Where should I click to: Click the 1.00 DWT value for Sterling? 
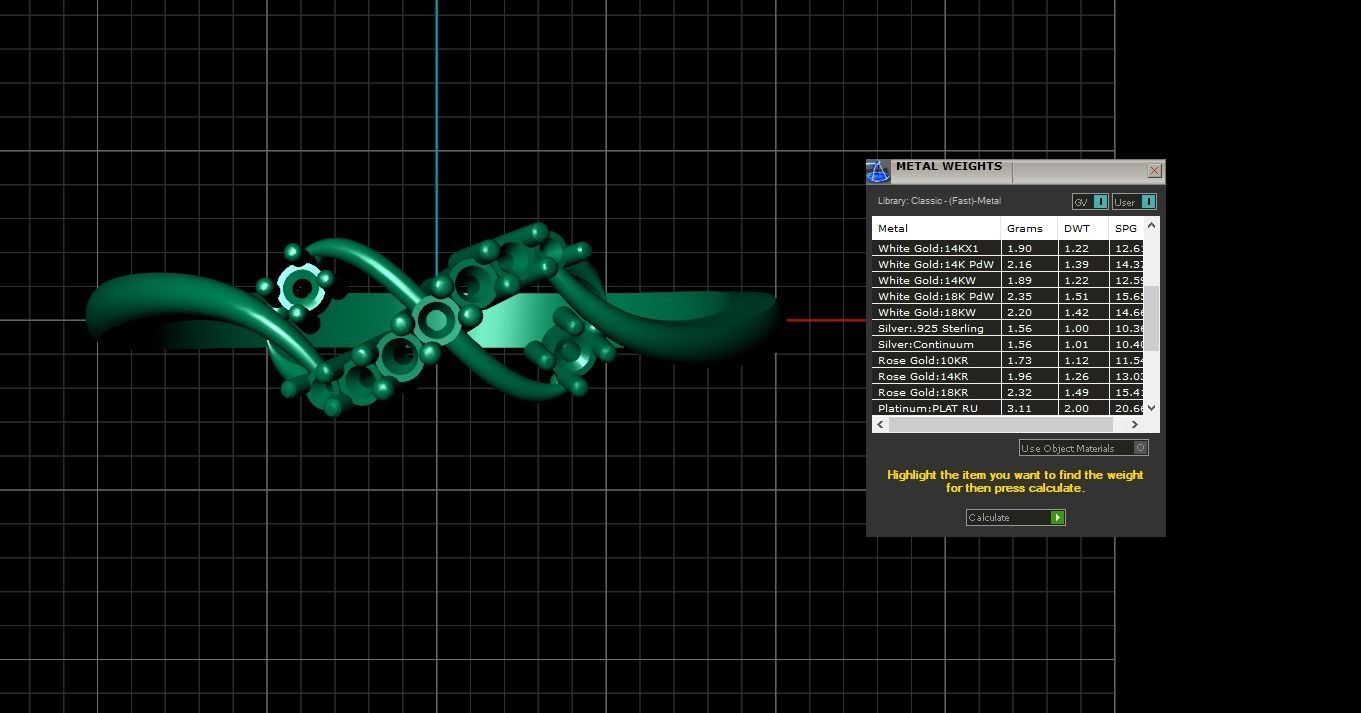click(x=1076, y=328)
